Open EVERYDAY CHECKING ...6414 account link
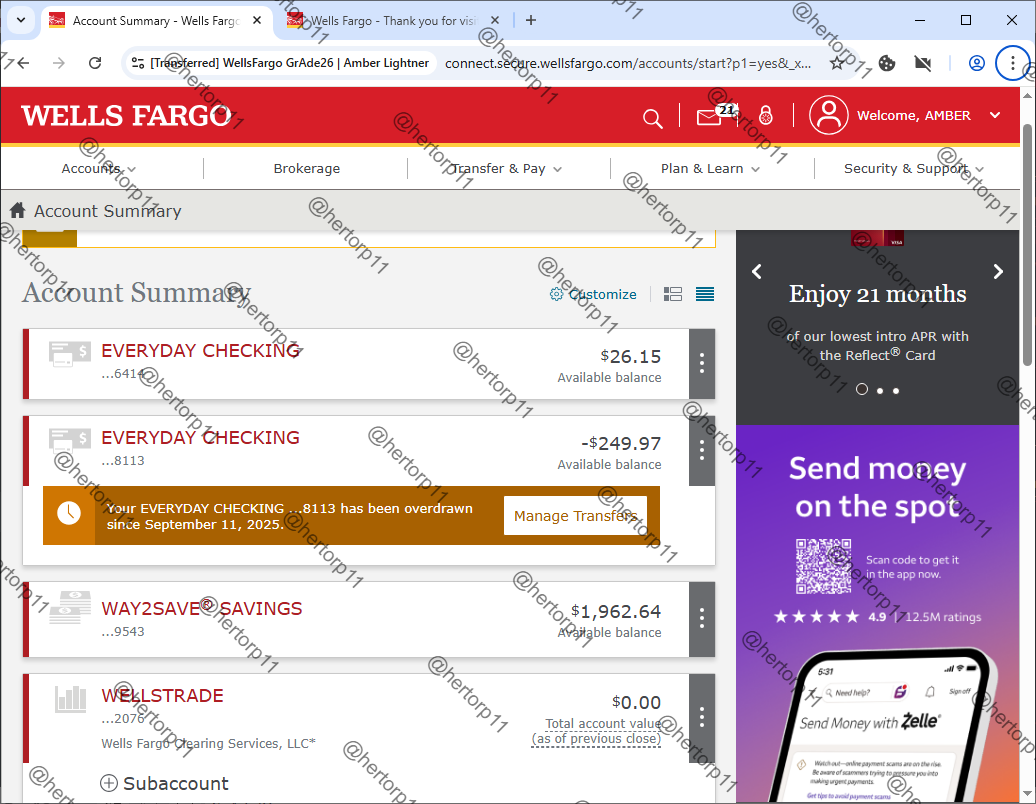The width and height of the screenshot is (1036, 804). (x=200, y=350)
